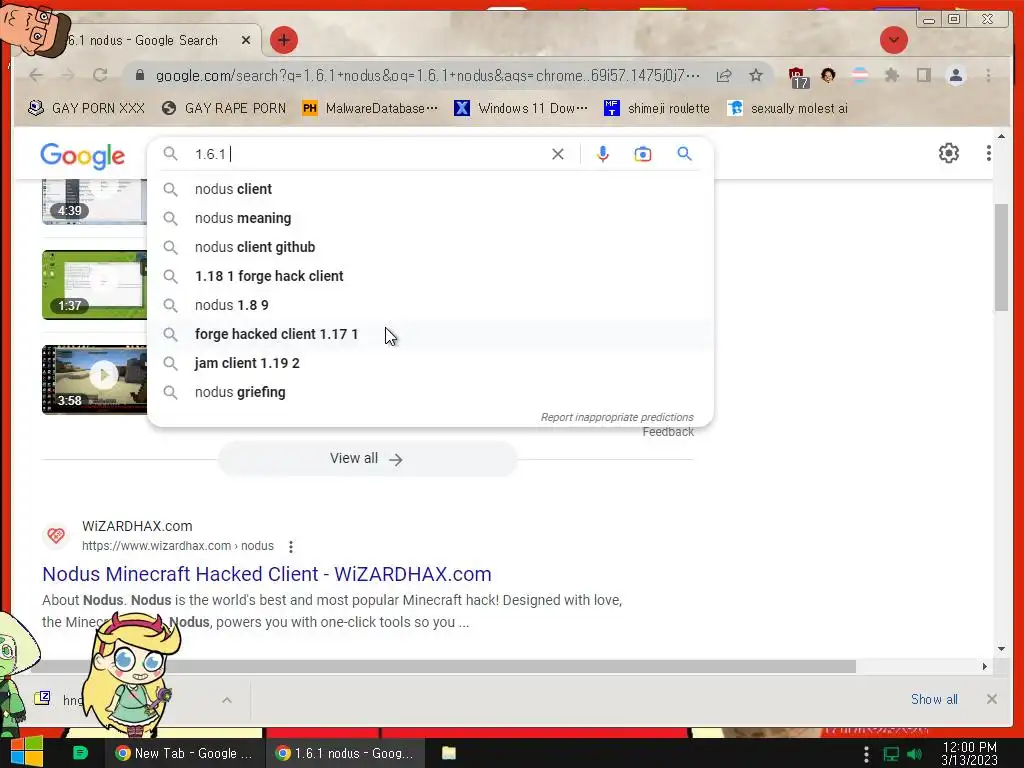Close the '6.1 nodus - Google Search' tab
Viewport: 1024px width, 768px height.
coord(246,40)
